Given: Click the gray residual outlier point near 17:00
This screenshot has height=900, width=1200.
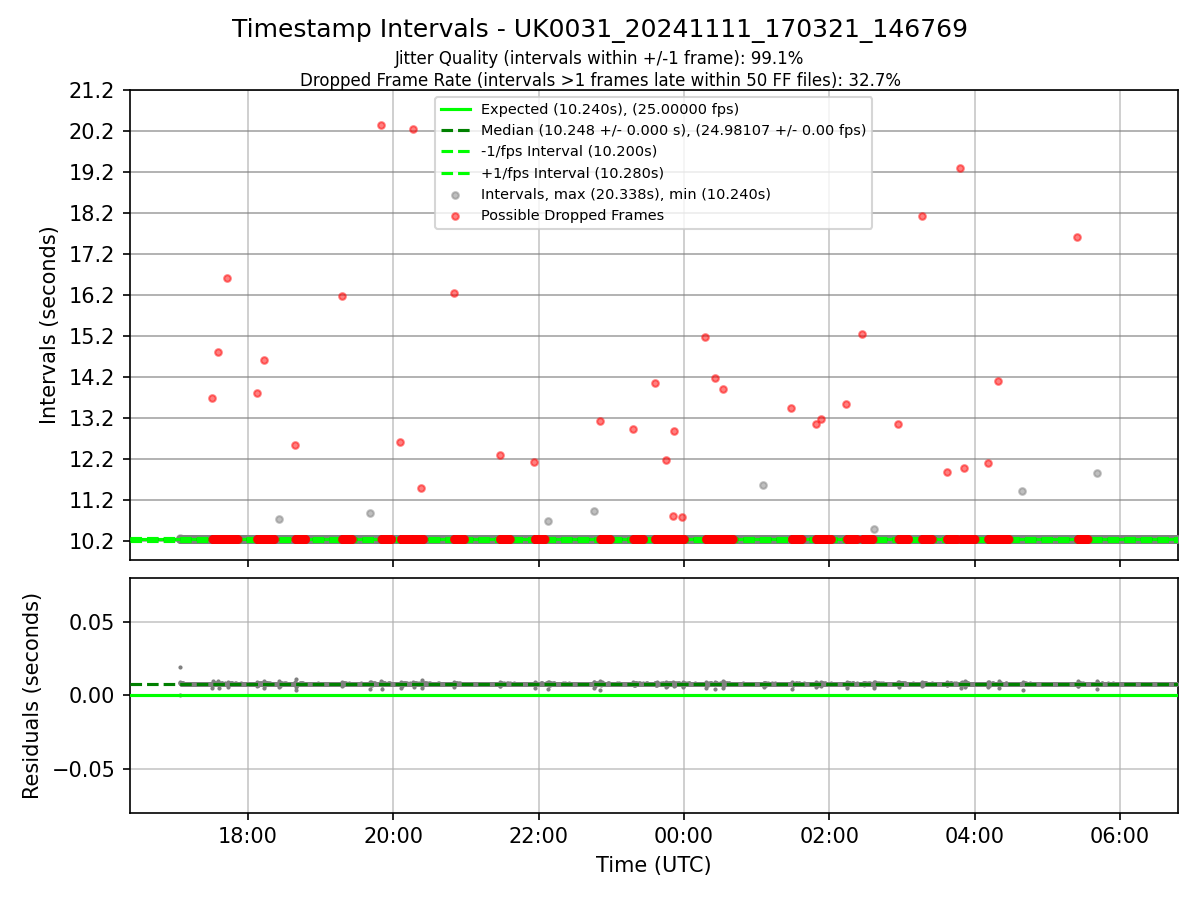Looking at the screenshot, I should 180,667.
